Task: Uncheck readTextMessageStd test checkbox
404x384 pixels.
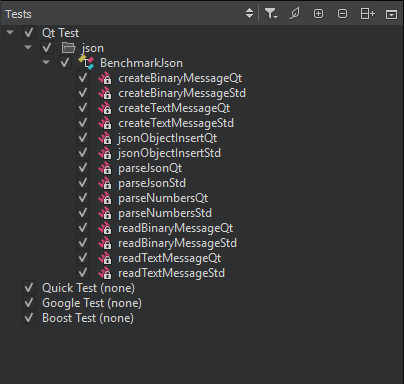Action: [83, 273]
